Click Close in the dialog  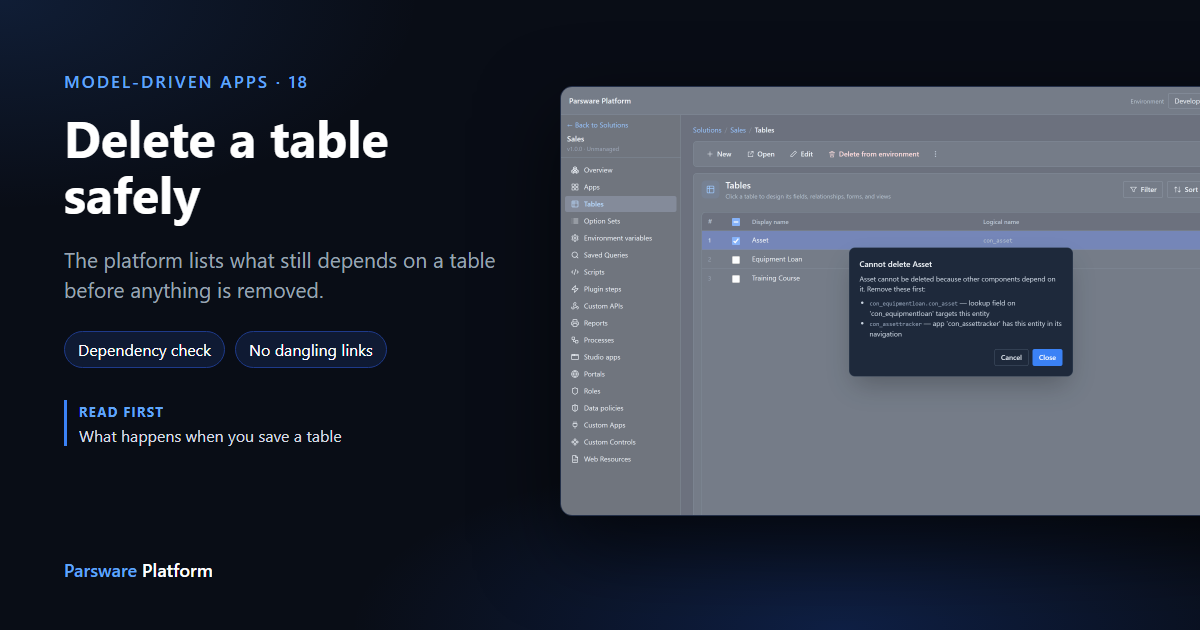(x=1047, y=357)
